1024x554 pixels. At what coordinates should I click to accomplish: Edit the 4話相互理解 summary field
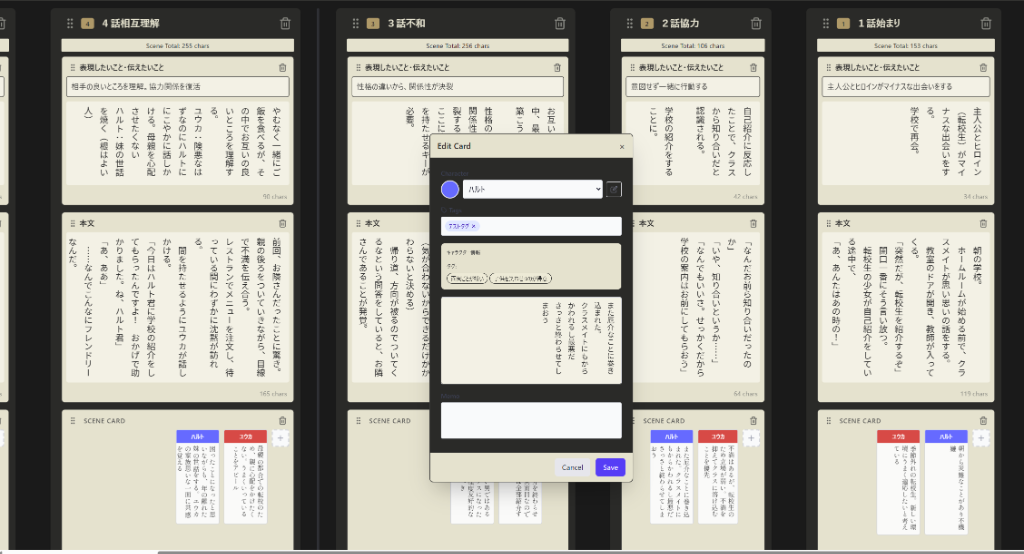[178, 86]
